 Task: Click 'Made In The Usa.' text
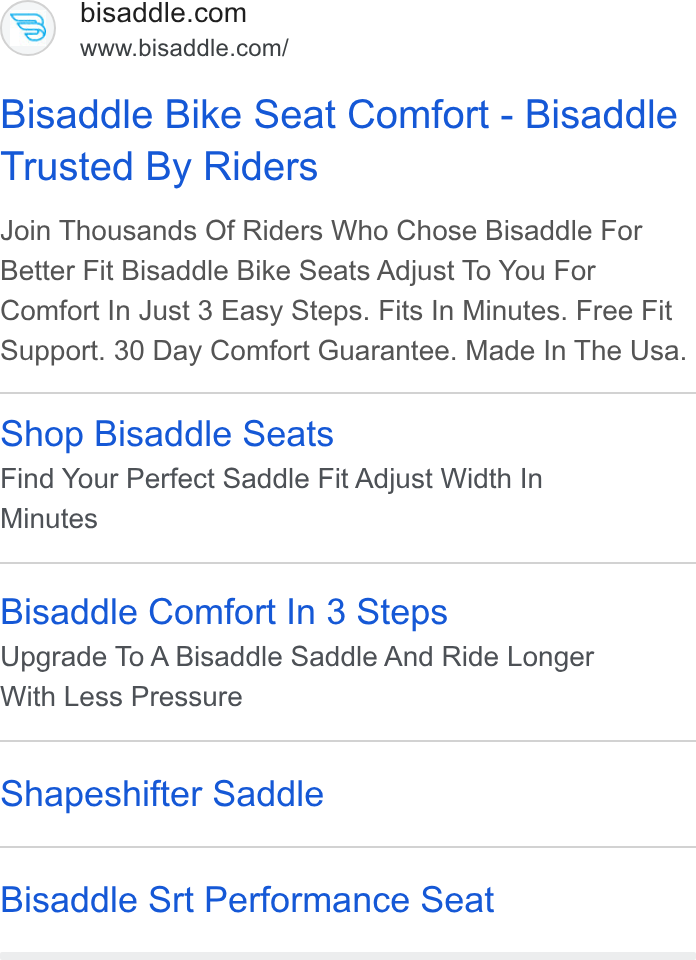tap(576, 351)
